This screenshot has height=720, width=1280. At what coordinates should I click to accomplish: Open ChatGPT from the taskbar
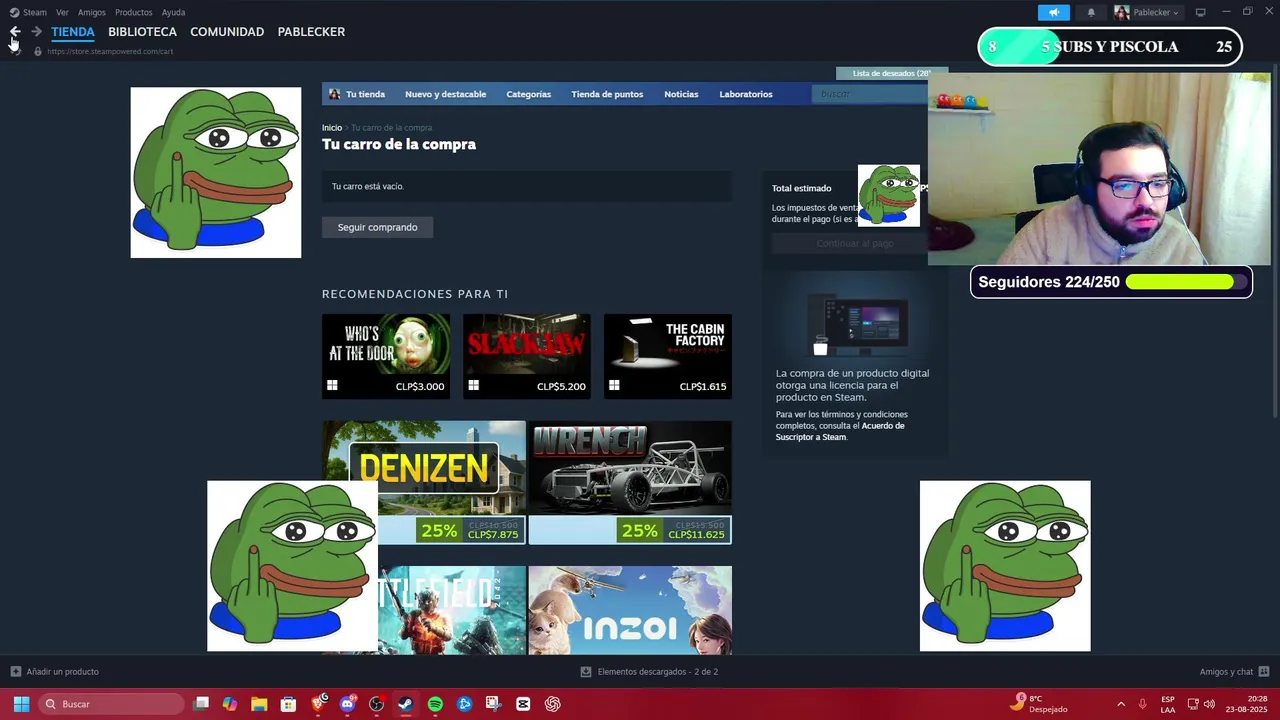click(552, 704)
